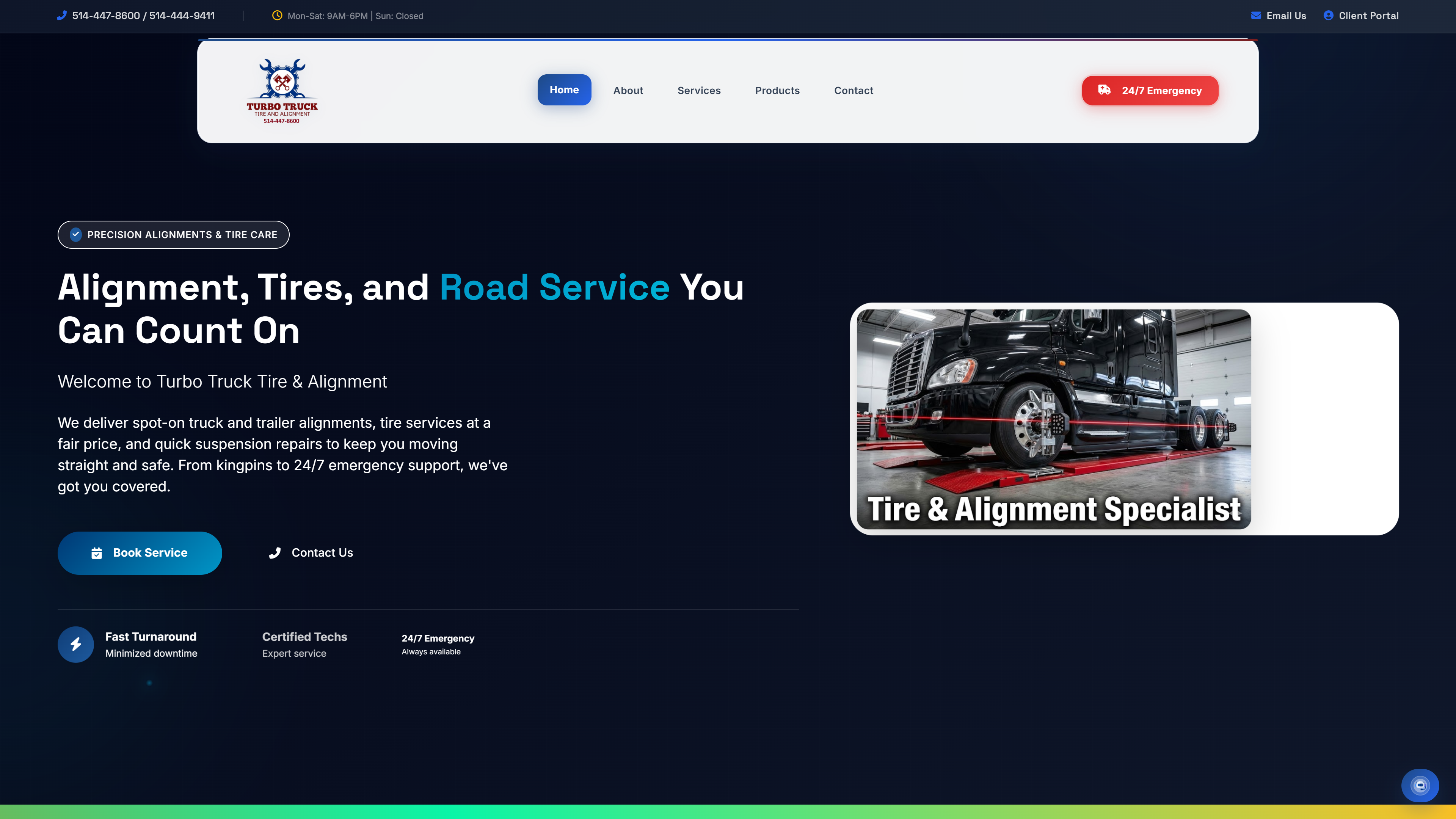This screenshot has height=819, width=1456.
Task: Click the Turbo Truck logo
Action: (281, 91)
